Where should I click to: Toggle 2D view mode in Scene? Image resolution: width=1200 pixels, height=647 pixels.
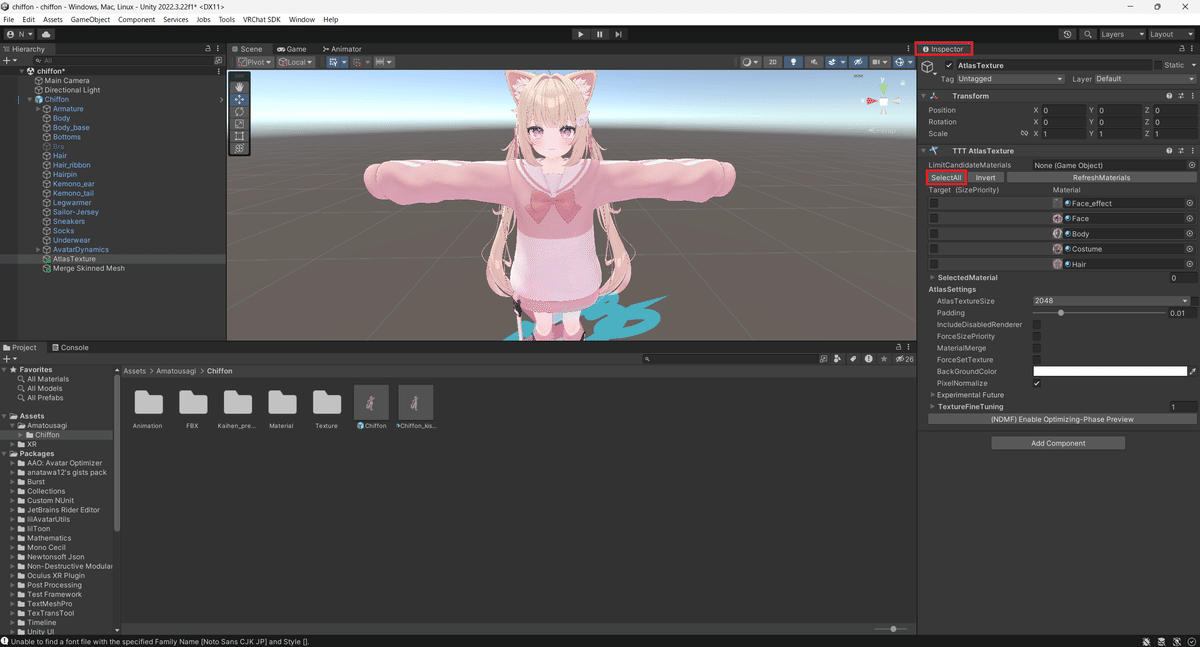coord(773,62)
